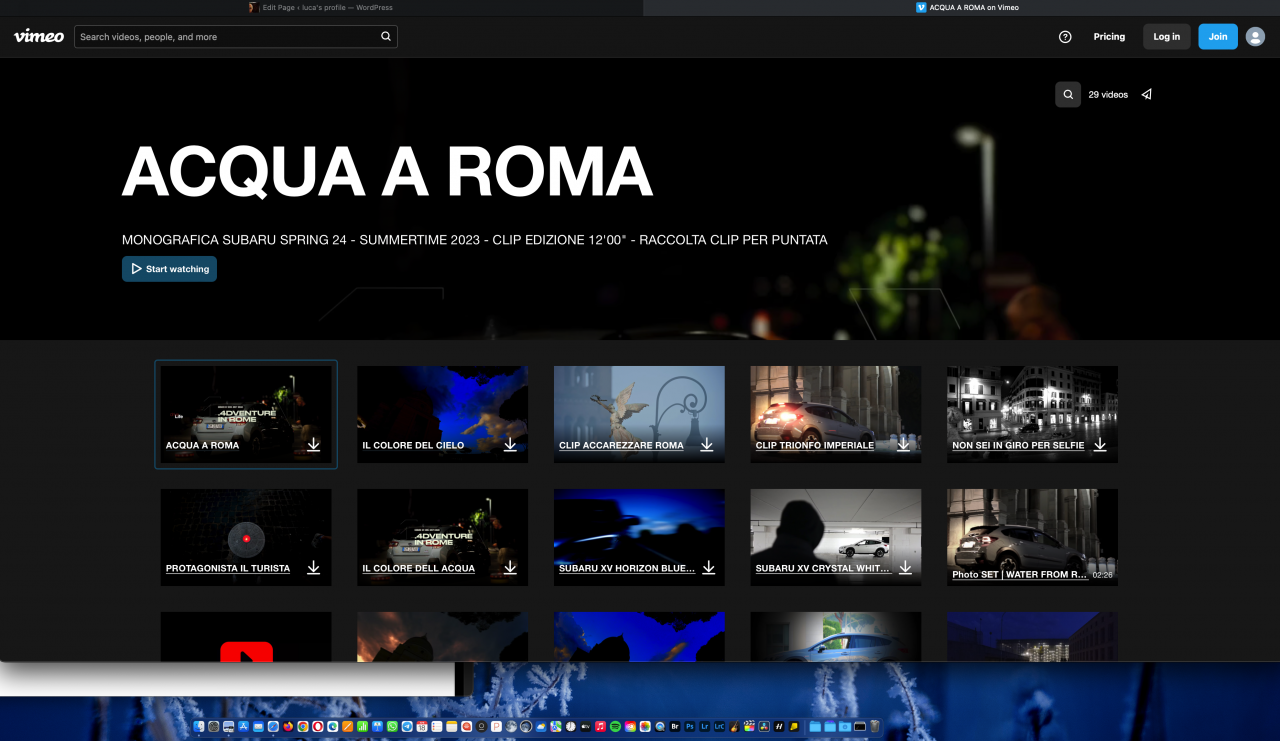1280x741 pixels.
Task: Download the ACQUA A ROMA video
Action: 313,444
